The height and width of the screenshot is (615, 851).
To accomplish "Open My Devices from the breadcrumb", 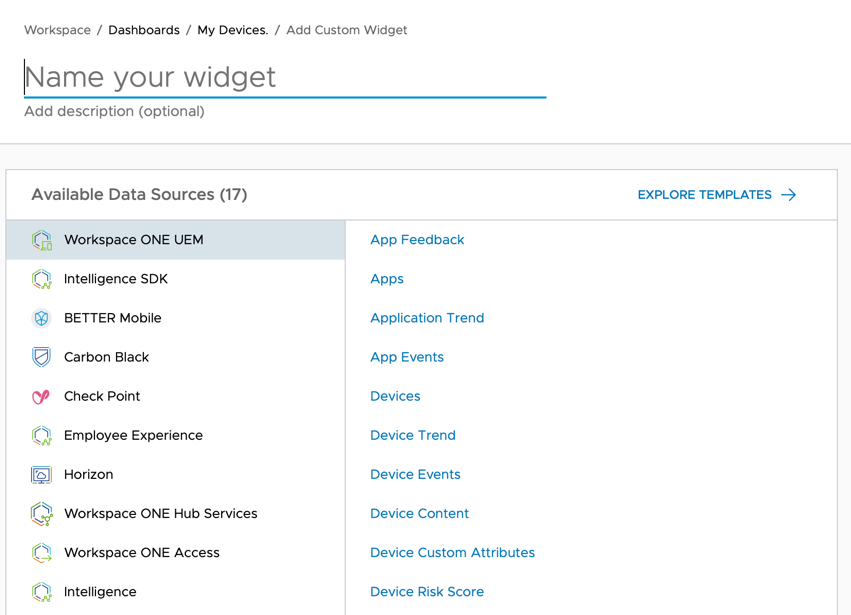I will (232, 30).
